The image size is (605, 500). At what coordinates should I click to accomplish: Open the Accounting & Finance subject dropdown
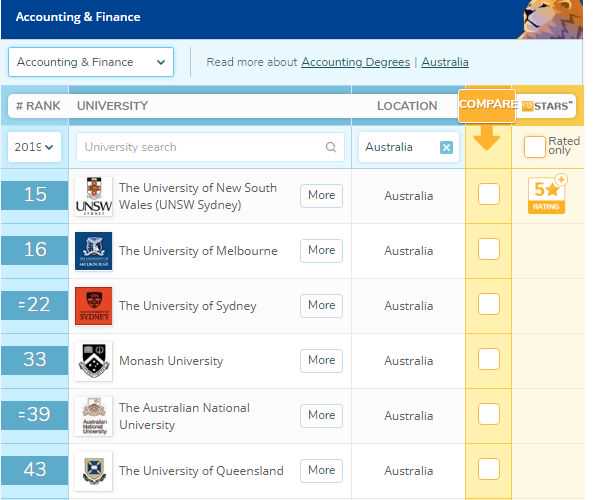coord(90,62)
